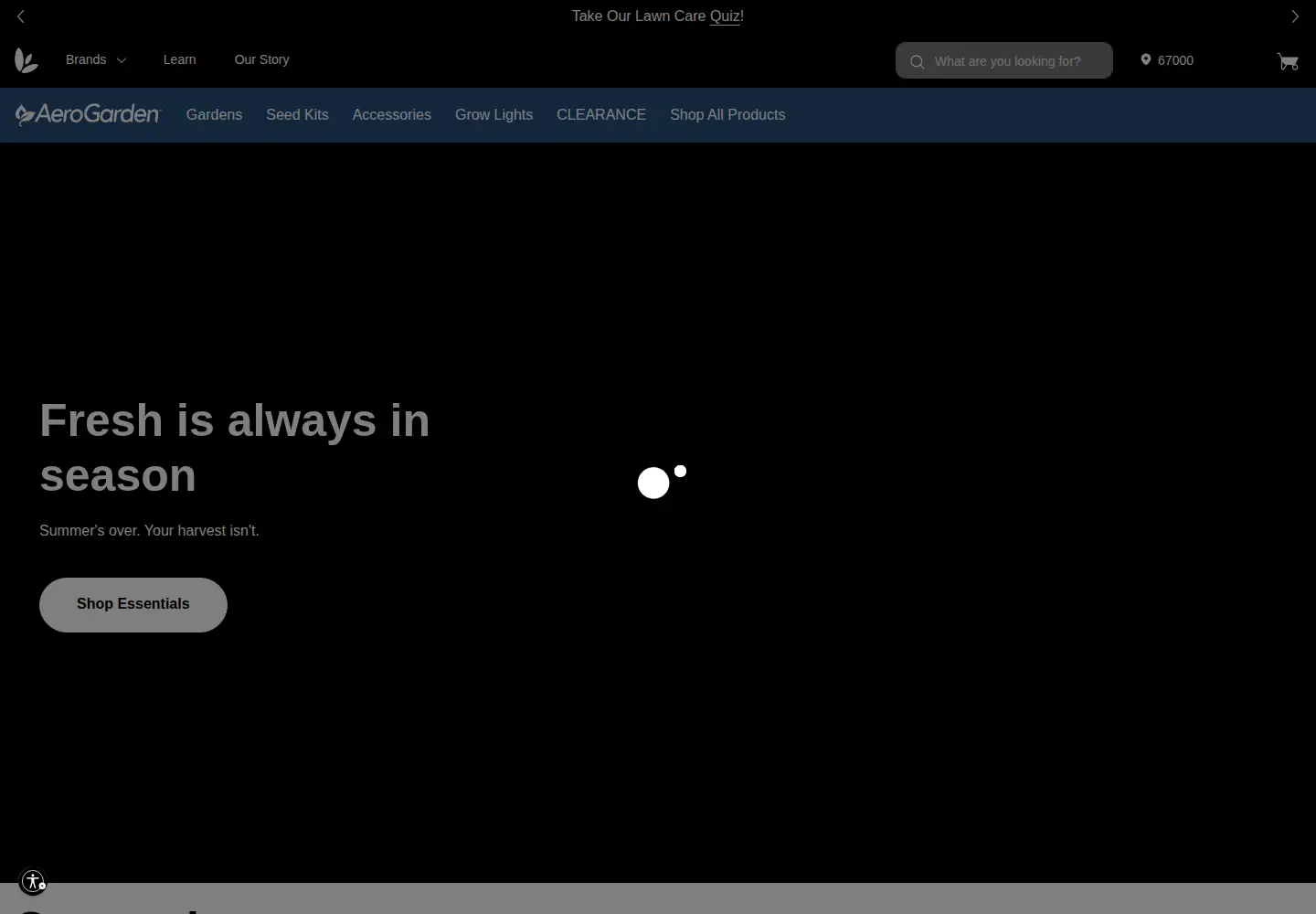Click the Quiz link in banner

[725, 16]
